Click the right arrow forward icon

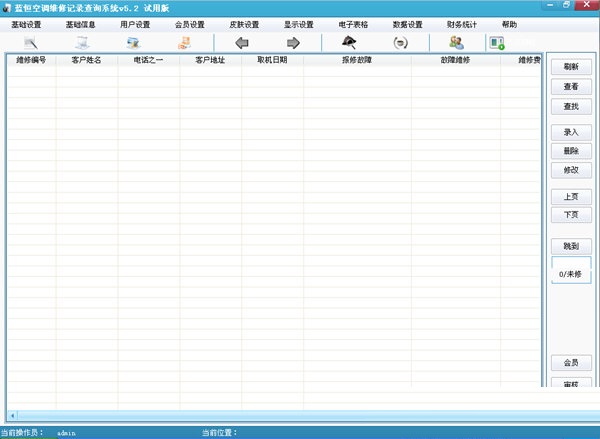pos(293,42)
